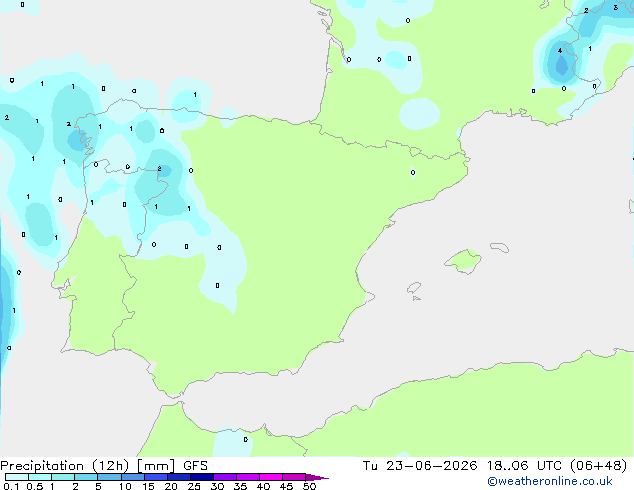Click the 0.5–1 mm legend color swatch
The image size is (634, 490).
coord(40,477)
